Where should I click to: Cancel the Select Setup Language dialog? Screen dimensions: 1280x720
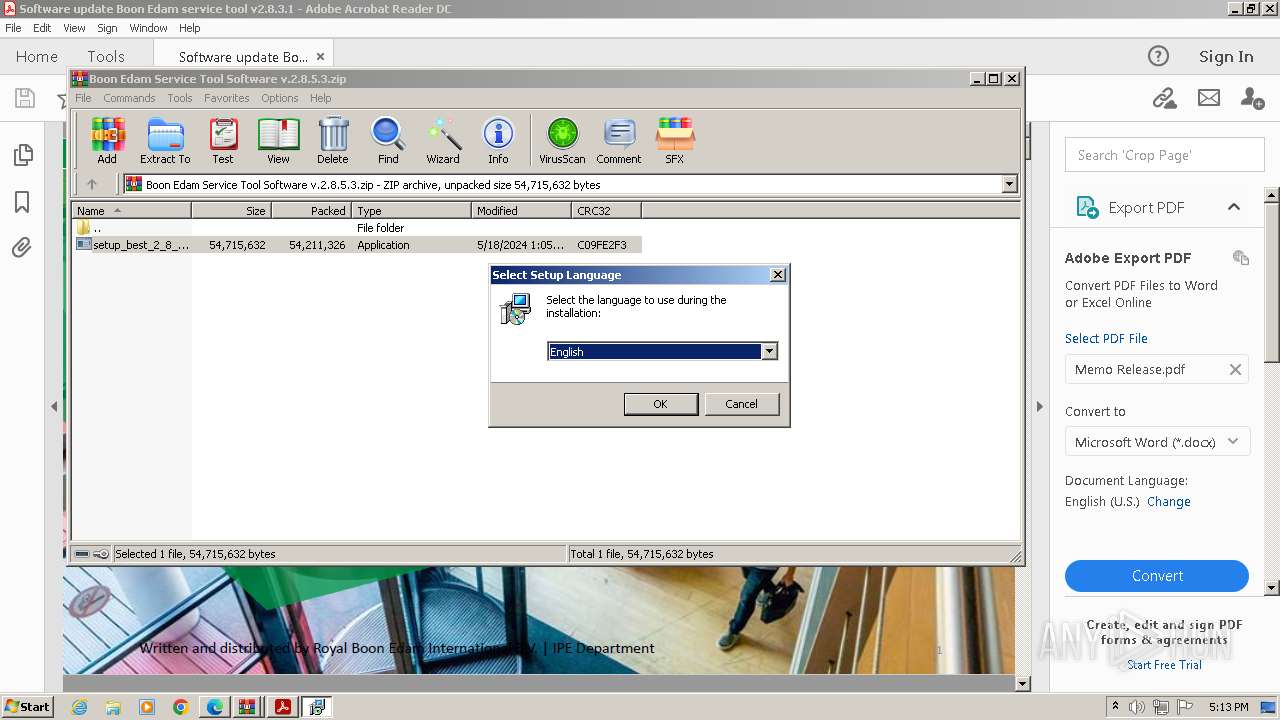click(741, 404)
